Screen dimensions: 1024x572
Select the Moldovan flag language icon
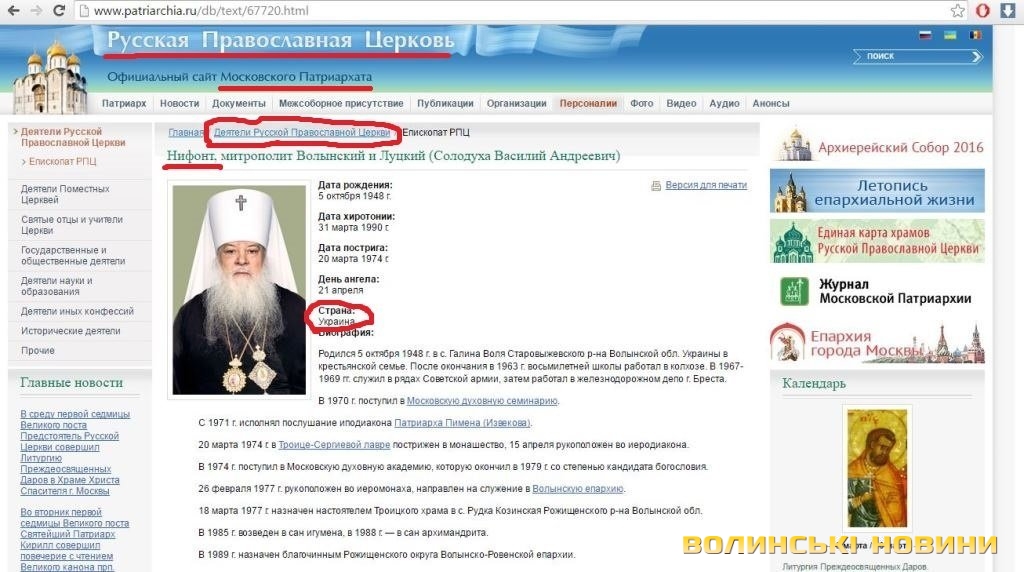point(975,35)
